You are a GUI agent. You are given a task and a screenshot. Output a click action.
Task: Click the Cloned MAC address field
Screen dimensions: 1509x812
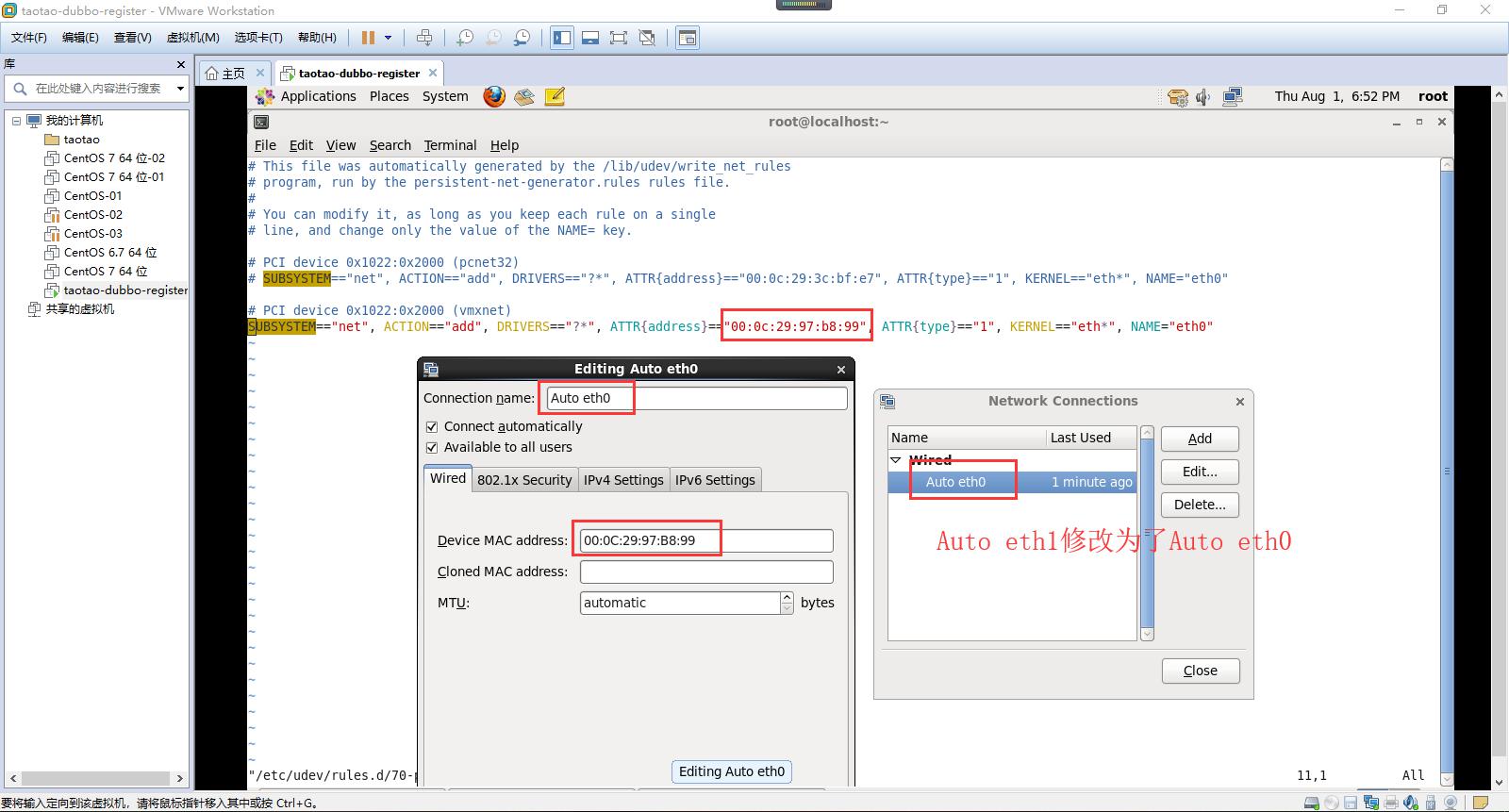click(x=706, y=572)
